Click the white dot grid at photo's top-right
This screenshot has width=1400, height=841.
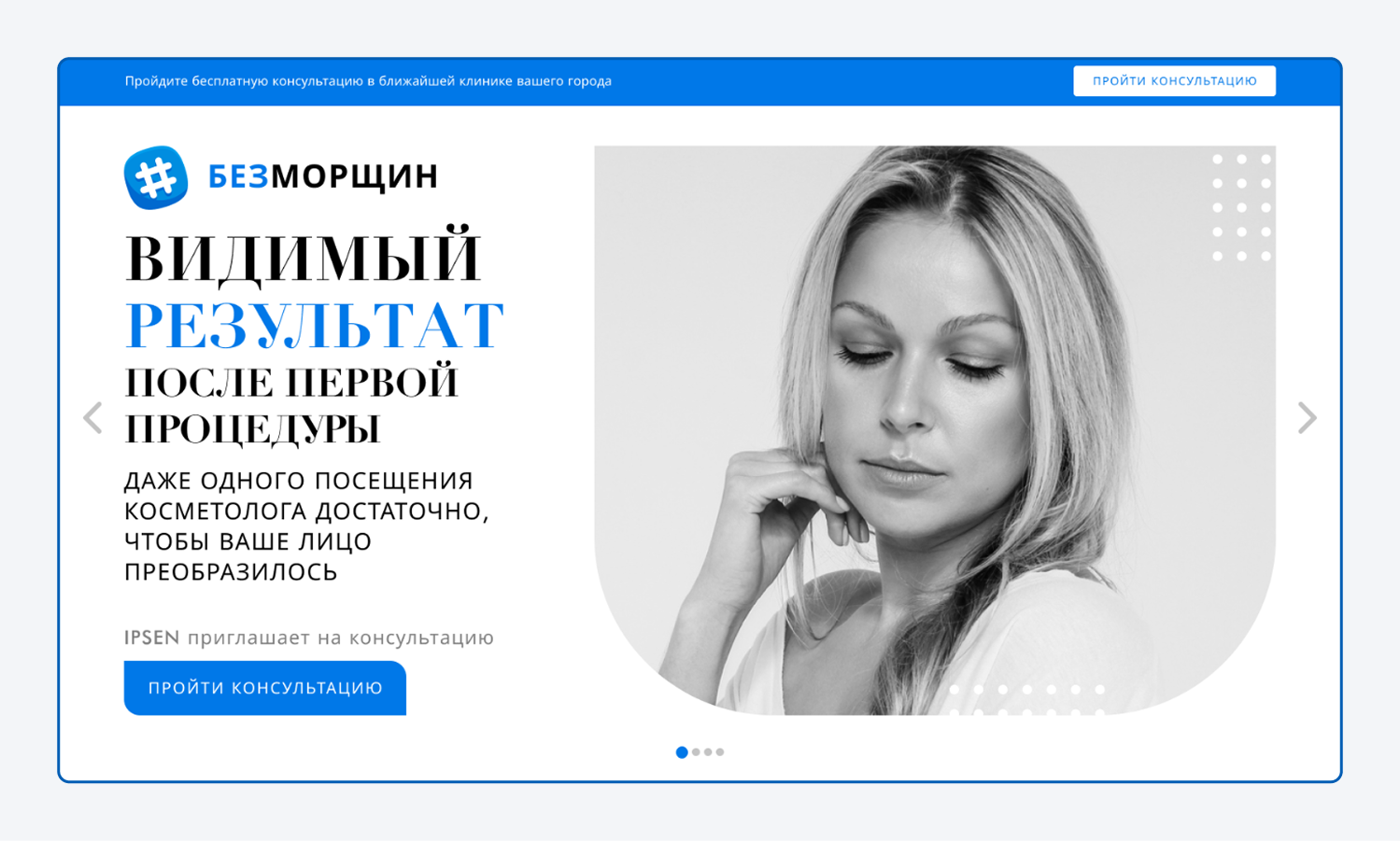[x=1241, y=207]
